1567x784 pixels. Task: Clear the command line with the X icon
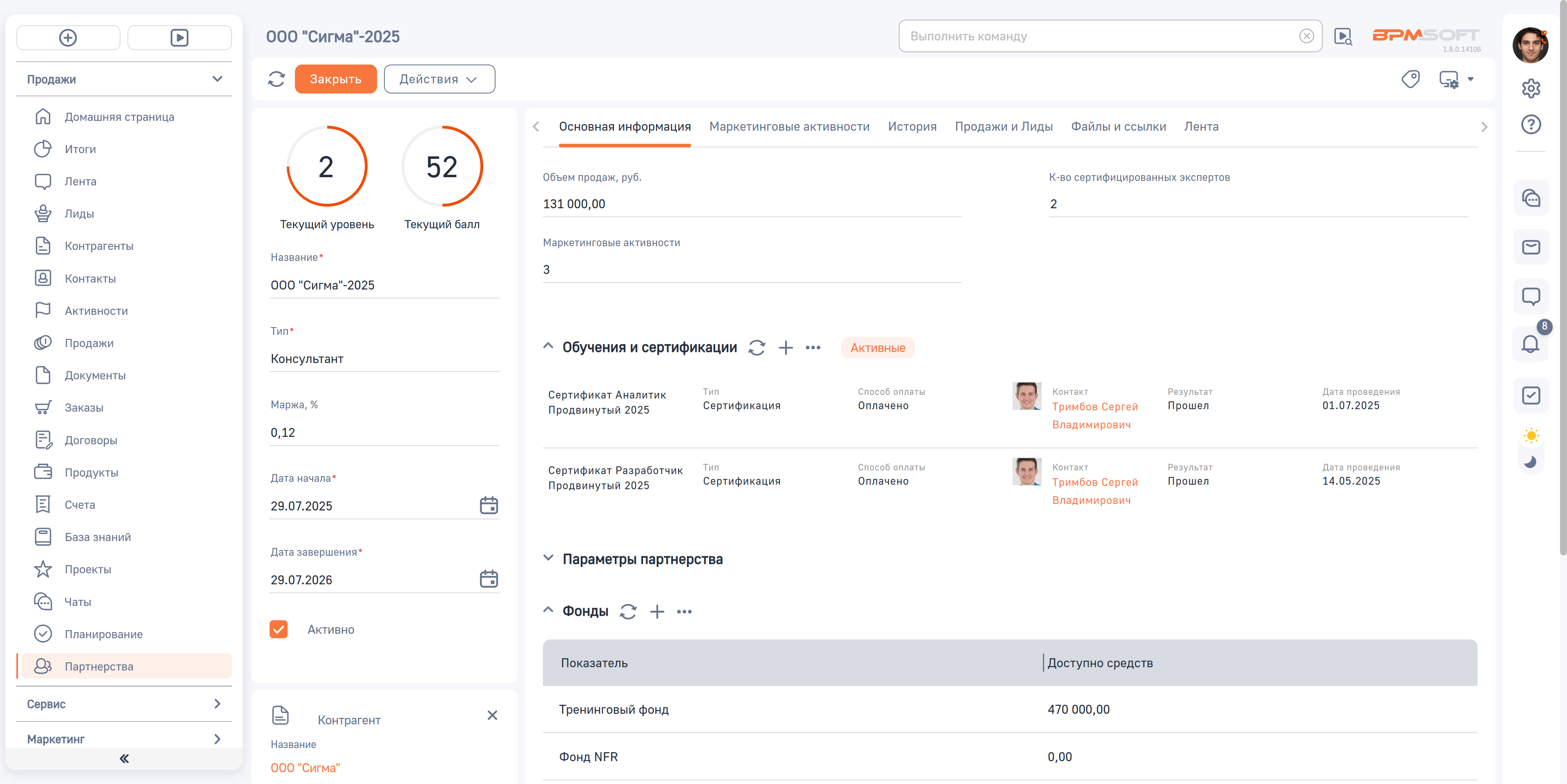pos(1306,36)
